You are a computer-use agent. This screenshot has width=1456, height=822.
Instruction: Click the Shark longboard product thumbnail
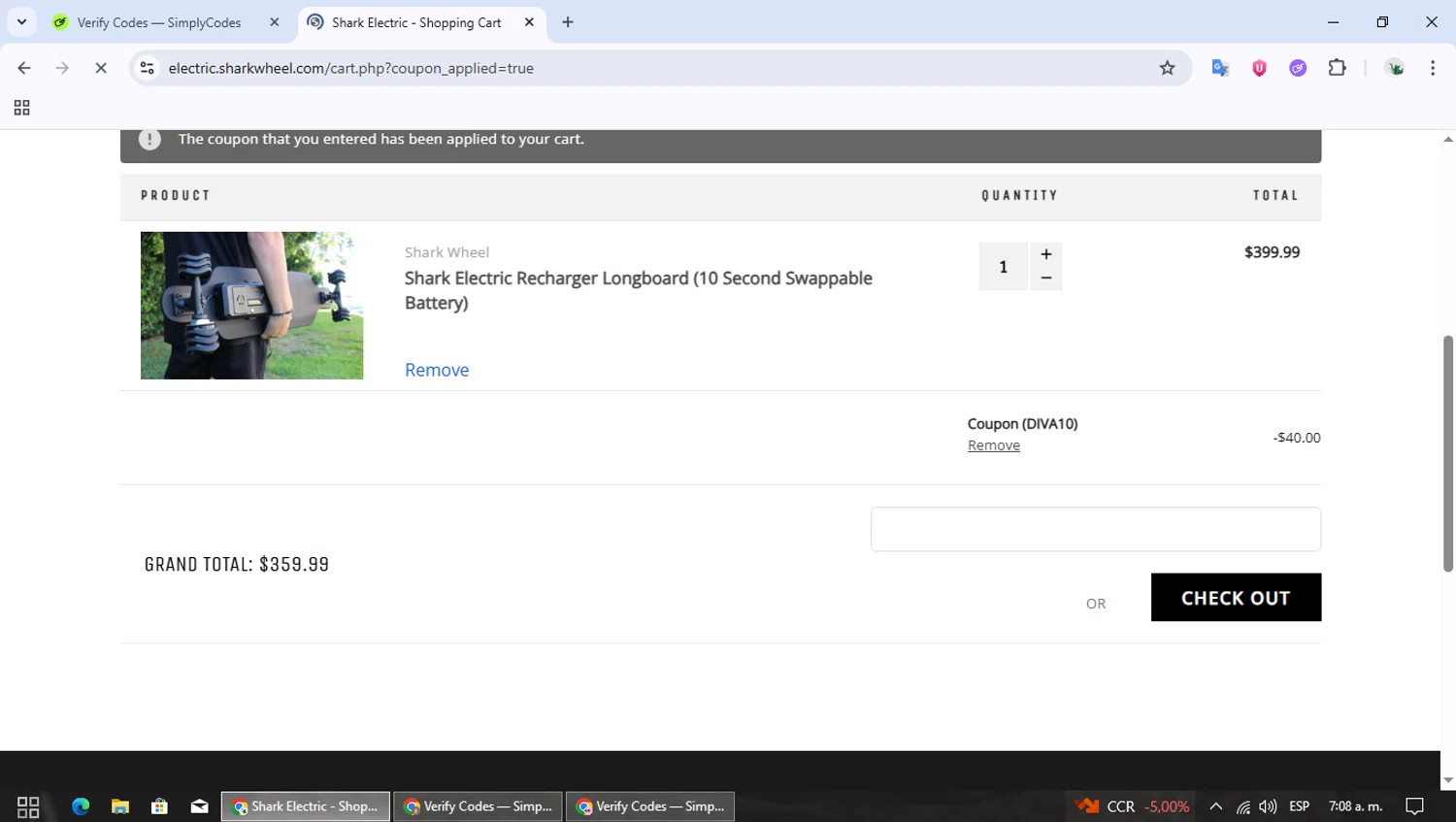[x=251, y=306]
